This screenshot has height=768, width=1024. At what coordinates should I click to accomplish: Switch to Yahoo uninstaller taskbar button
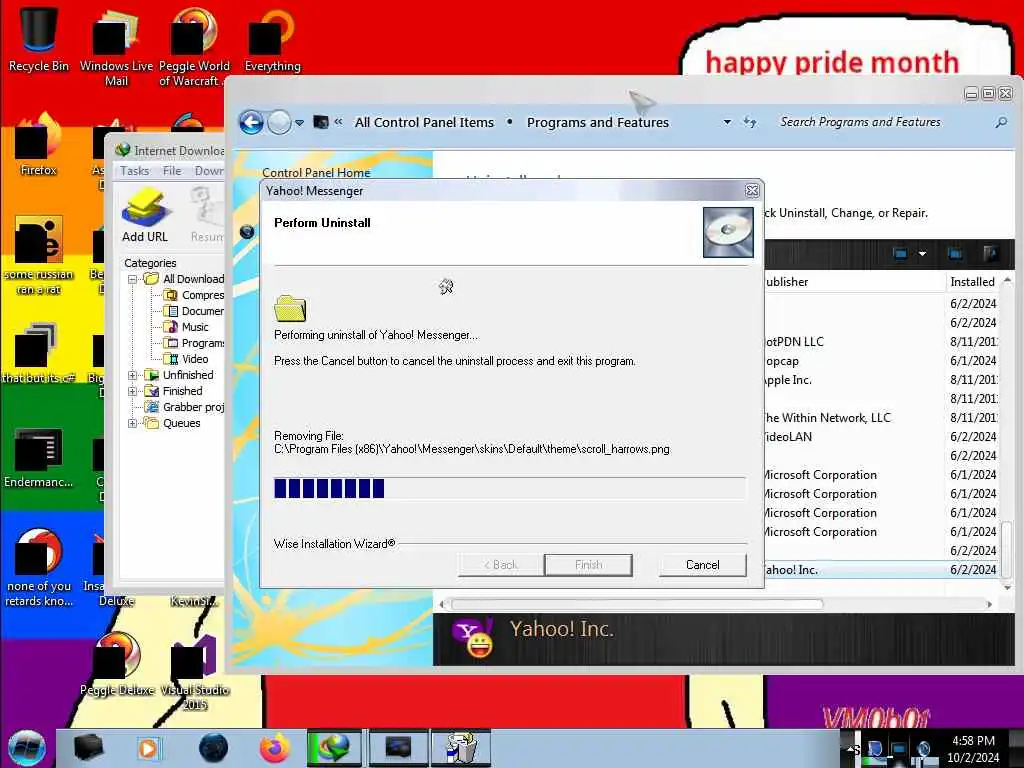pos(461,748)
